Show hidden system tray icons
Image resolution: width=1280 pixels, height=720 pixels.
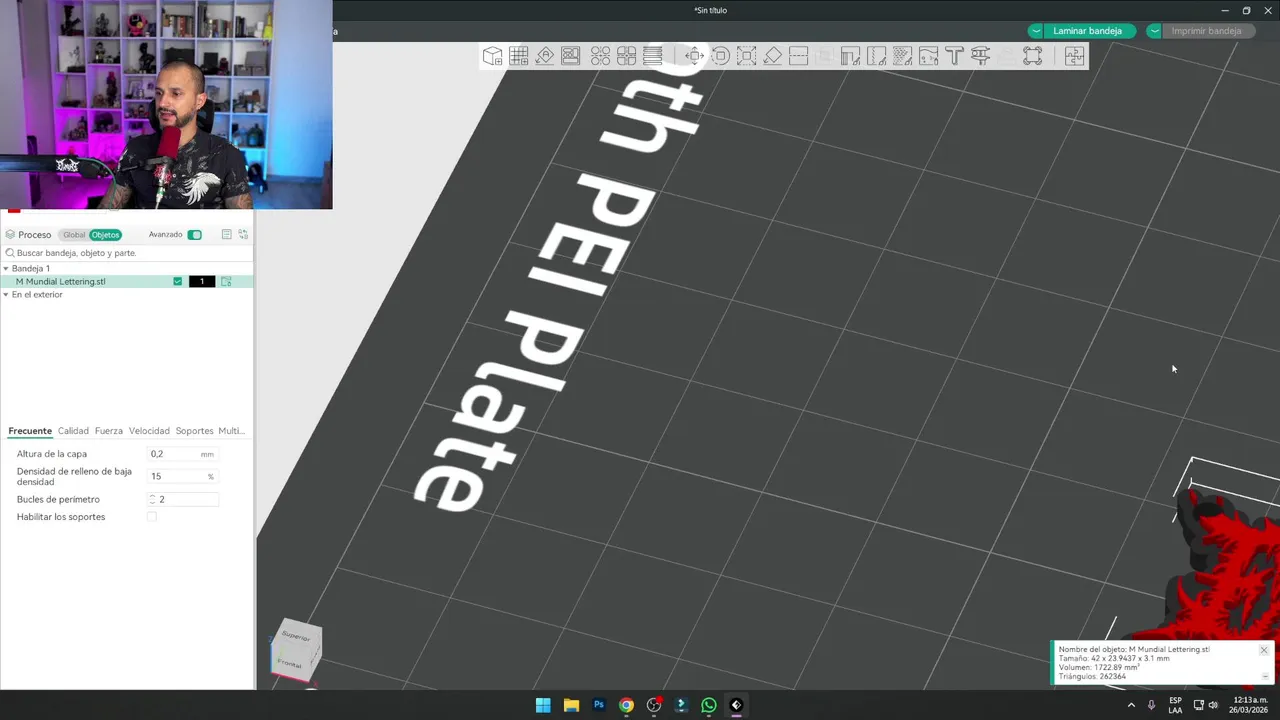pos(1131,705)
